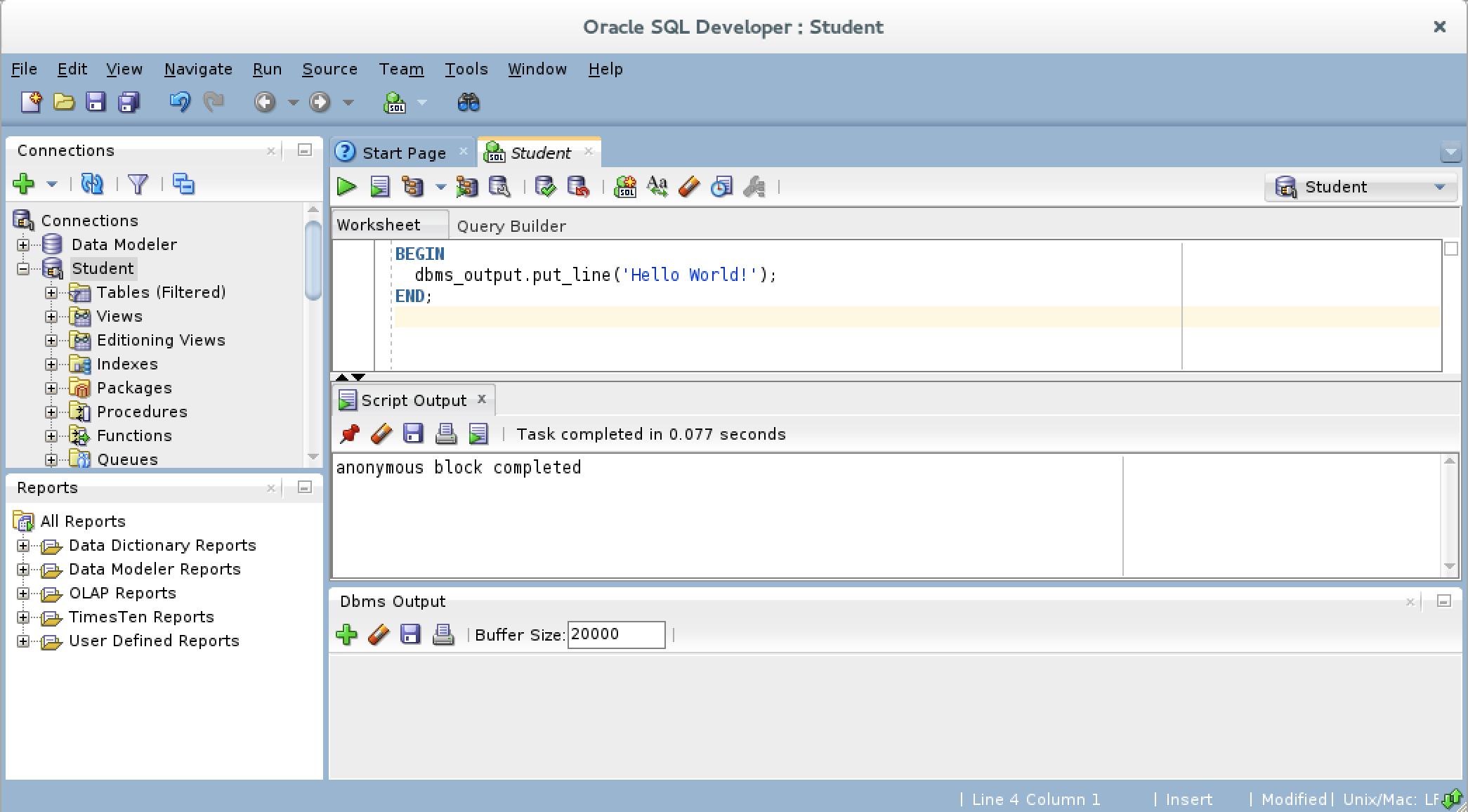Click the Clear output icon in Script Output
Screen dimensions: 1468x812
coord(378,432)
